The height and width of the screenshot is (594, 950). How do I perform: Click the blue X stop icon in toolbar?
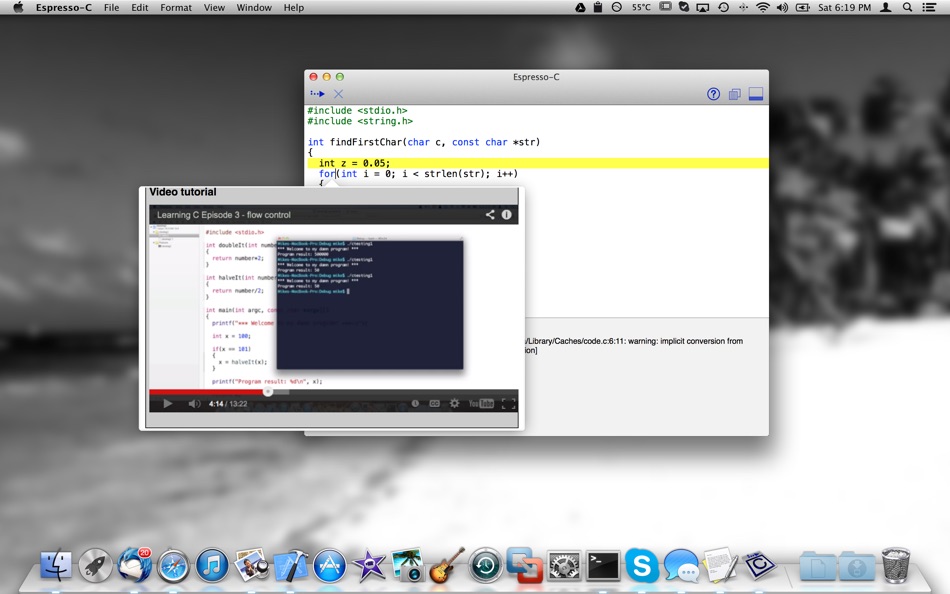tap(338, 94)
